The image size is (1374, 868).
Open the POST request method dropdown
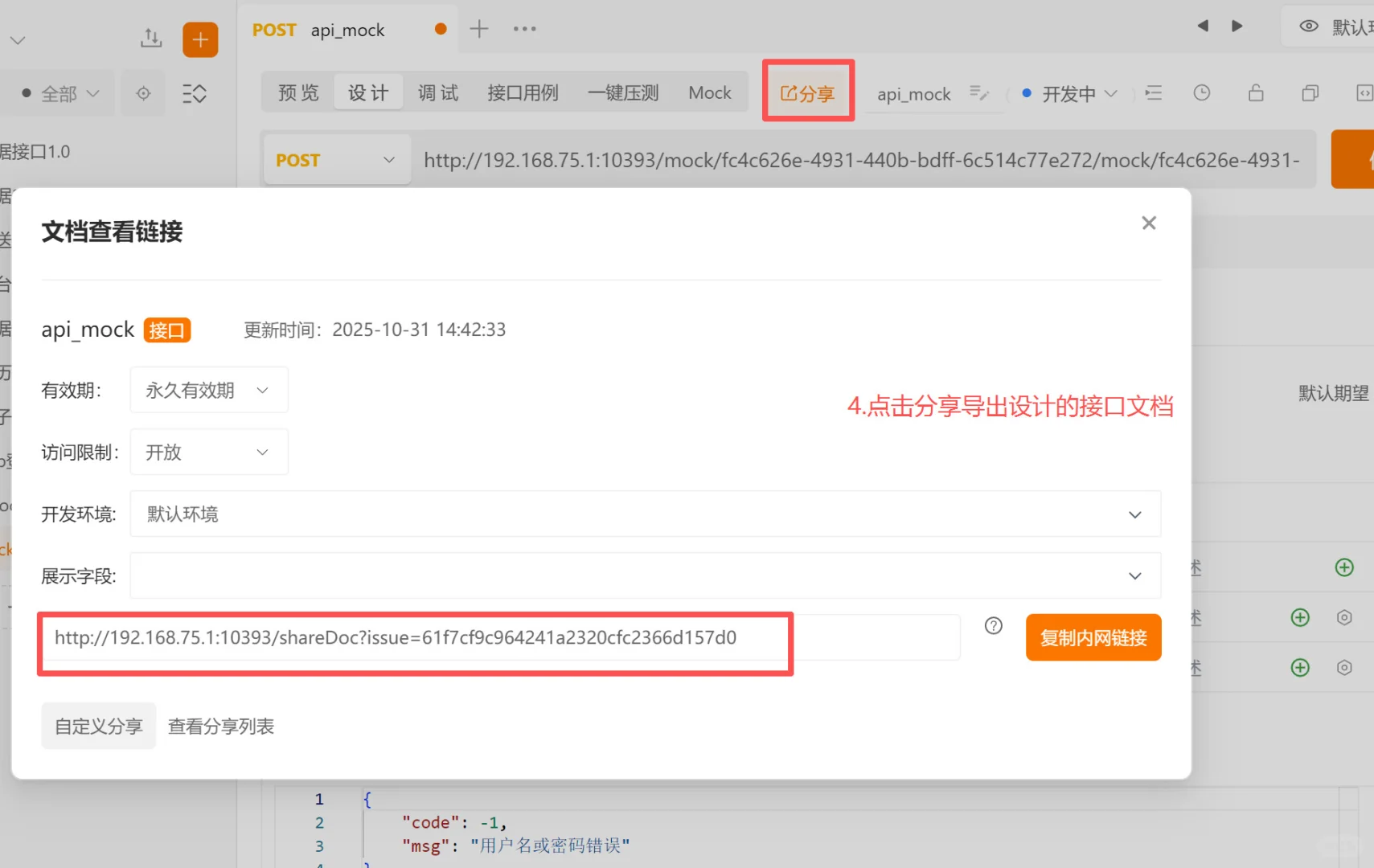click(x=336, y=159)
